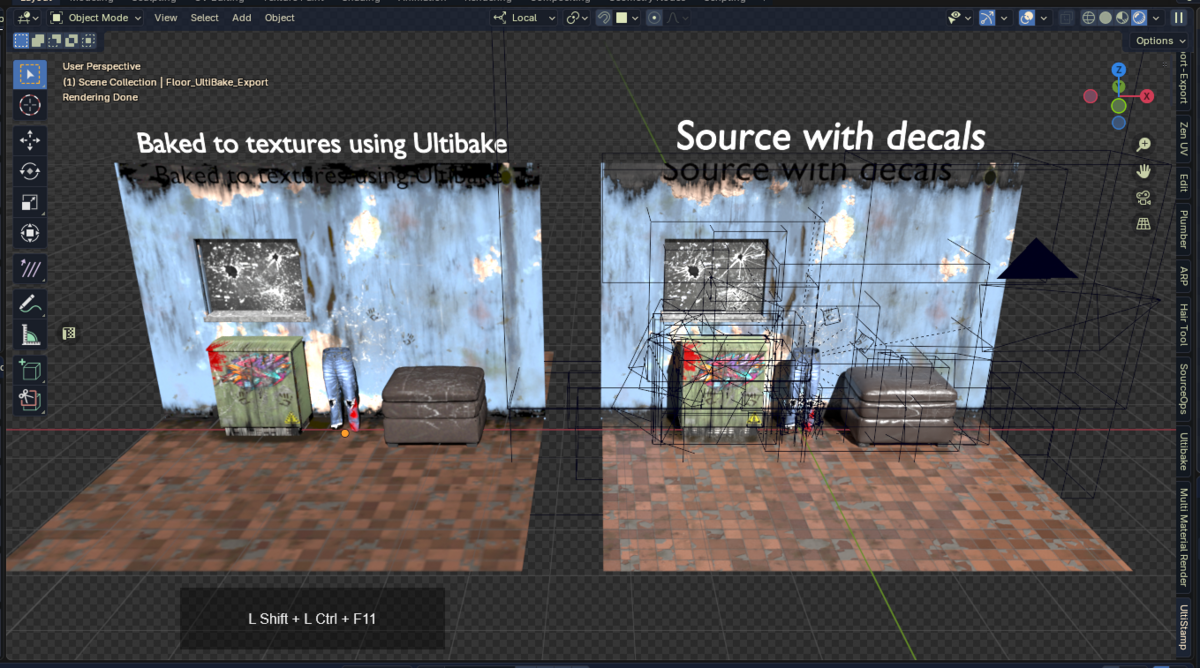Choose Intersect selection mode icon
This screenshot has height=668, width=1200.
pyautogui.click(x=88, y=41)
